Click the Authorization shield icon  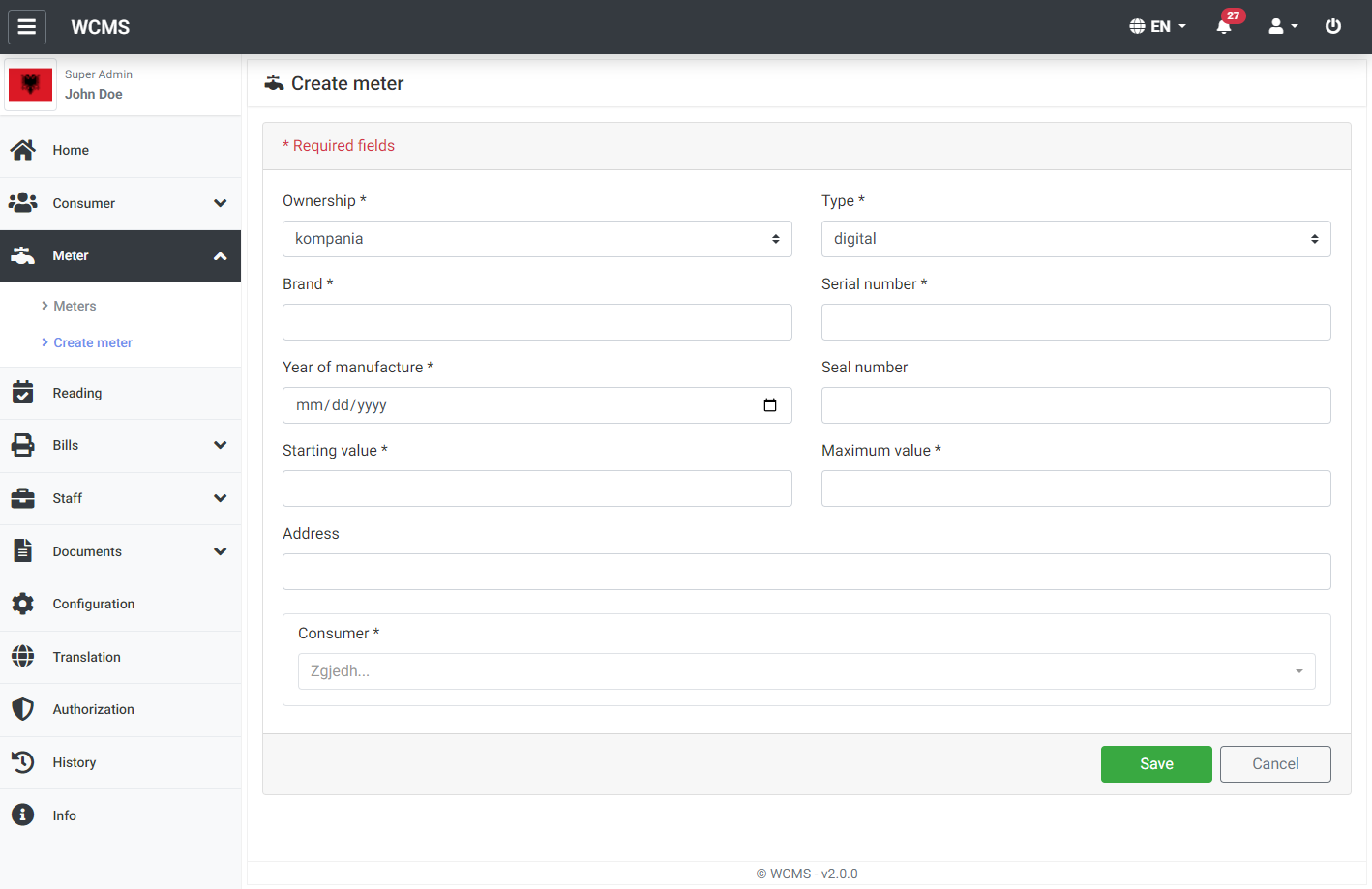pyautogui.click(x=23, y=709)
